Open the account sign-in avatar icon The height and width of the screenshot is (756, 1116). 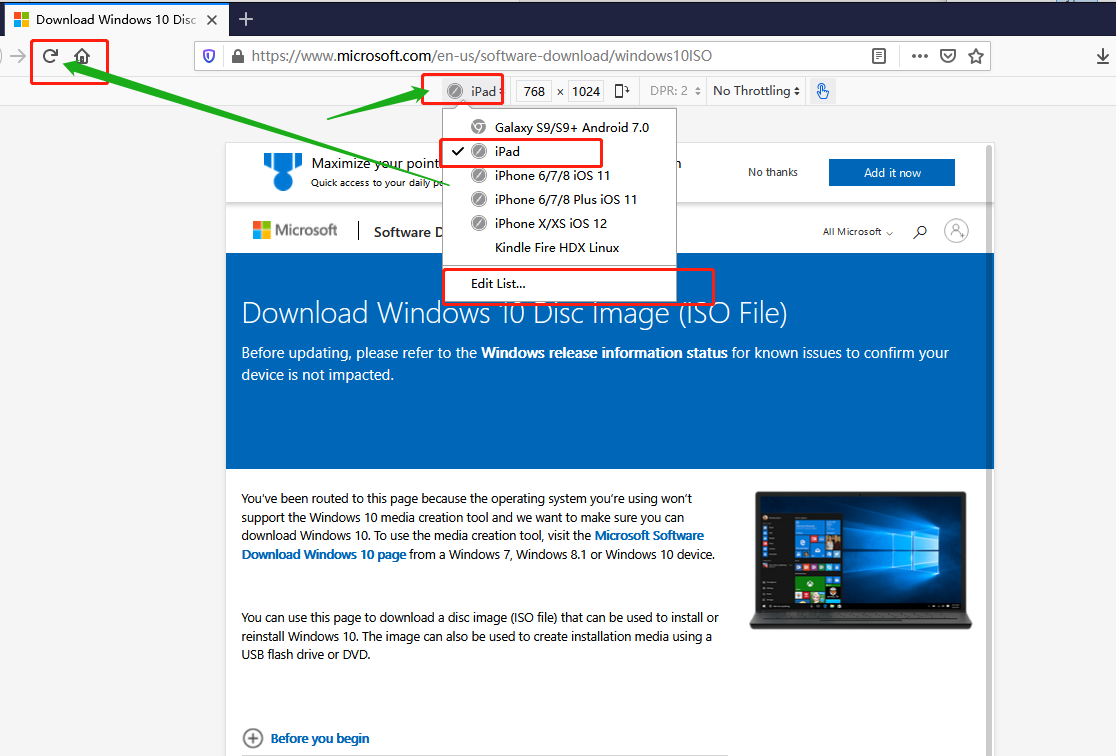pos(956,231)
